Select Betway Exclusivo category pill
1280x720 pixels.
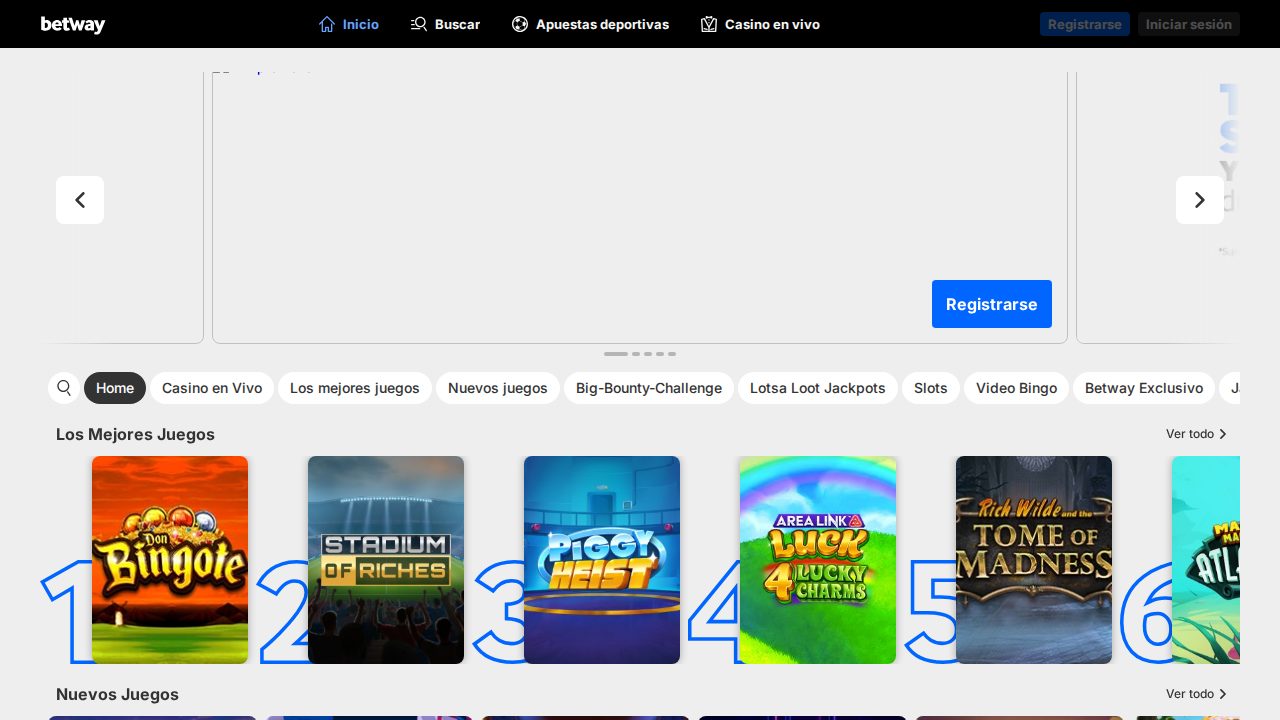click(x=1144, y=388)
